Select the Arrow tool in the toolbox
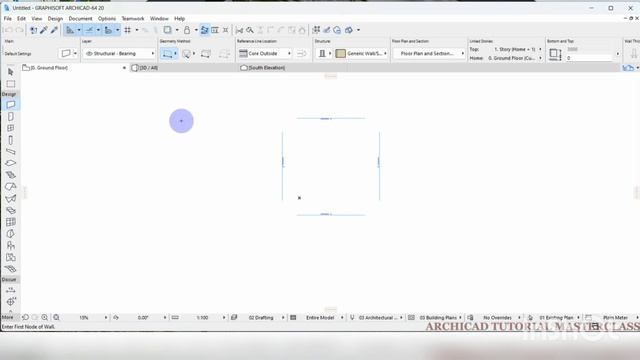640x360 pixels. 11,72
